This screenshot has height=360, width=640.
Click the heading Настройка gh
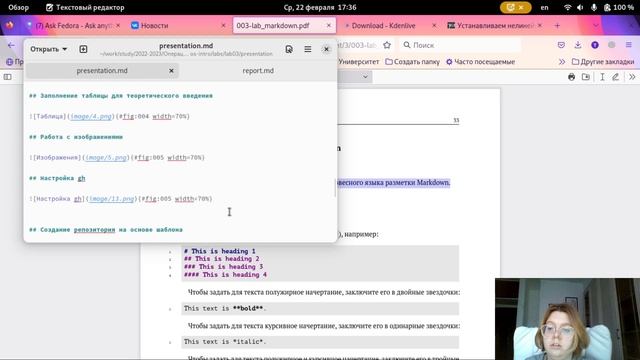click(x=57, y=178)
